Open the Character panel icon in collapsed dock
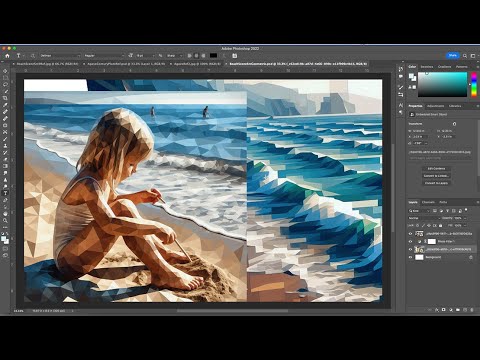The image size is (480, 360). click(401, 105)
